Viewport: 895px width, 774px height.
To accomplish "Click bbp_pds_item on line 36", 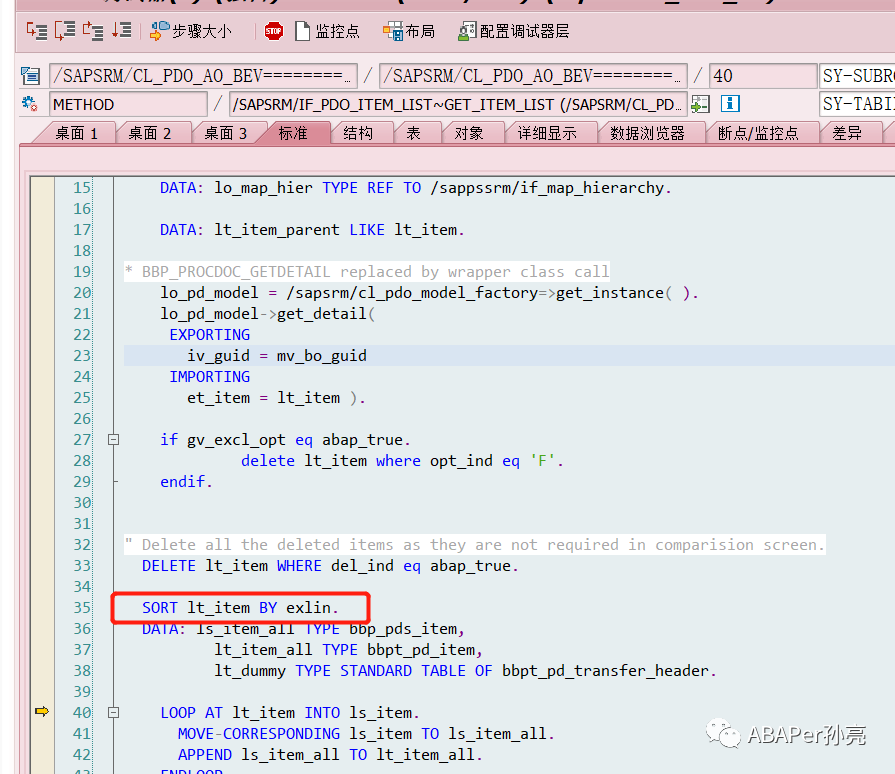I will 403,628.
